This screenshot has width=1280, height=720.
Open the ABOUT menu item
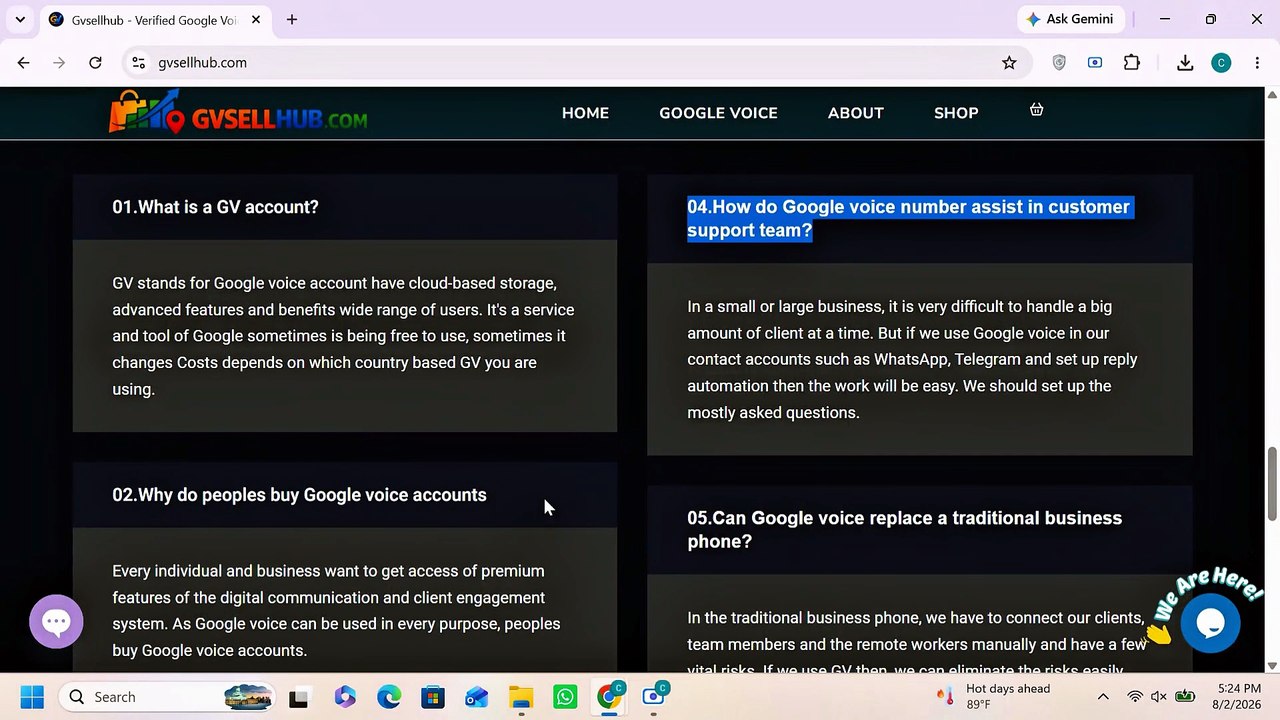click(856, 113)
